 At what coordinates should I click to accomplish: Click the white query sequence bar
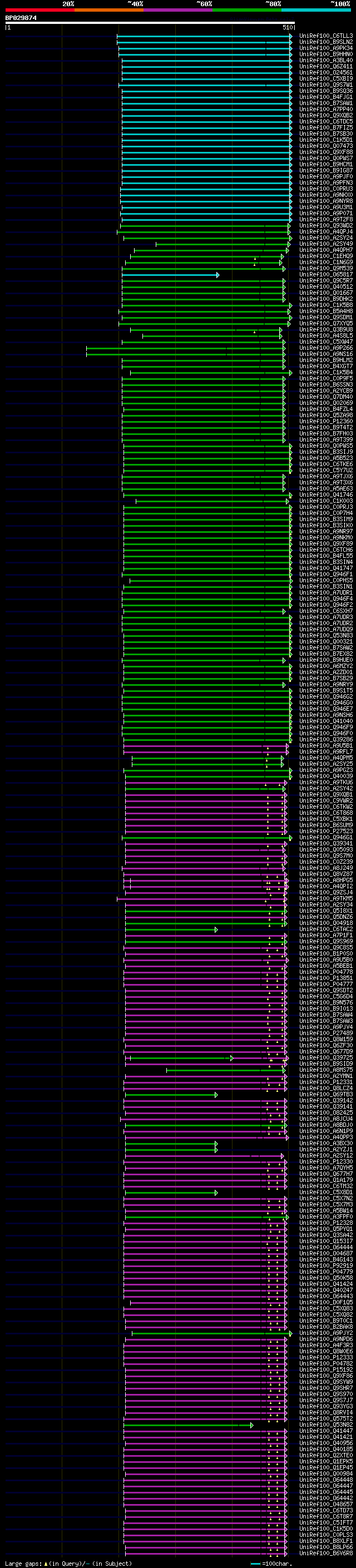(x=150, y=23)
